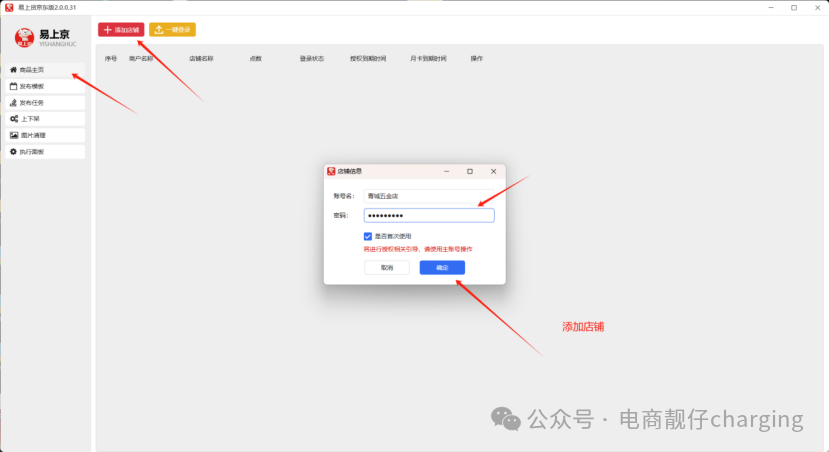Click the yellow 一键登录 upload button
Image resolution: width=829 pixels, height=452 pixels.
172,30
